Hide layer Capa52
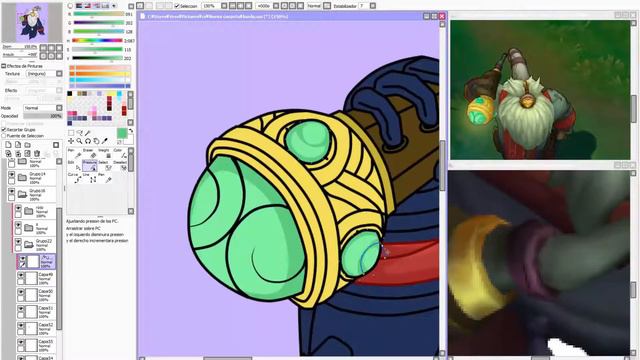This screenshot has height=360, width=640. 20,326
